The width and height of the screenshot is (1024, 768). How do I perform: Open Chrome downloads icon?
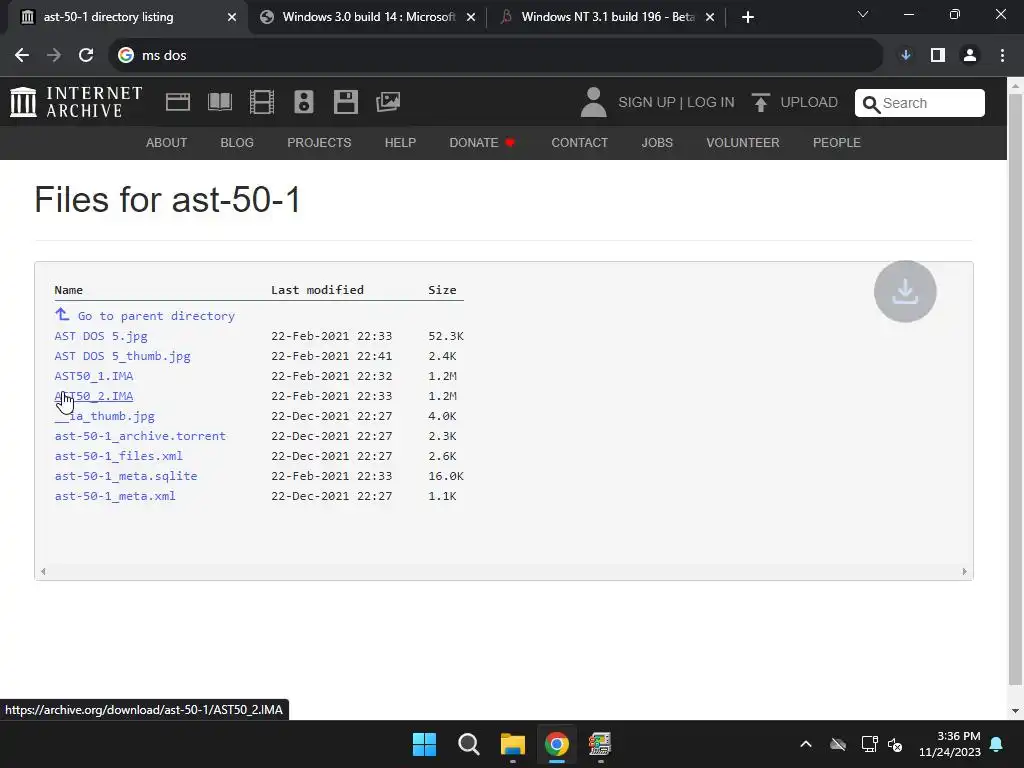905,56
